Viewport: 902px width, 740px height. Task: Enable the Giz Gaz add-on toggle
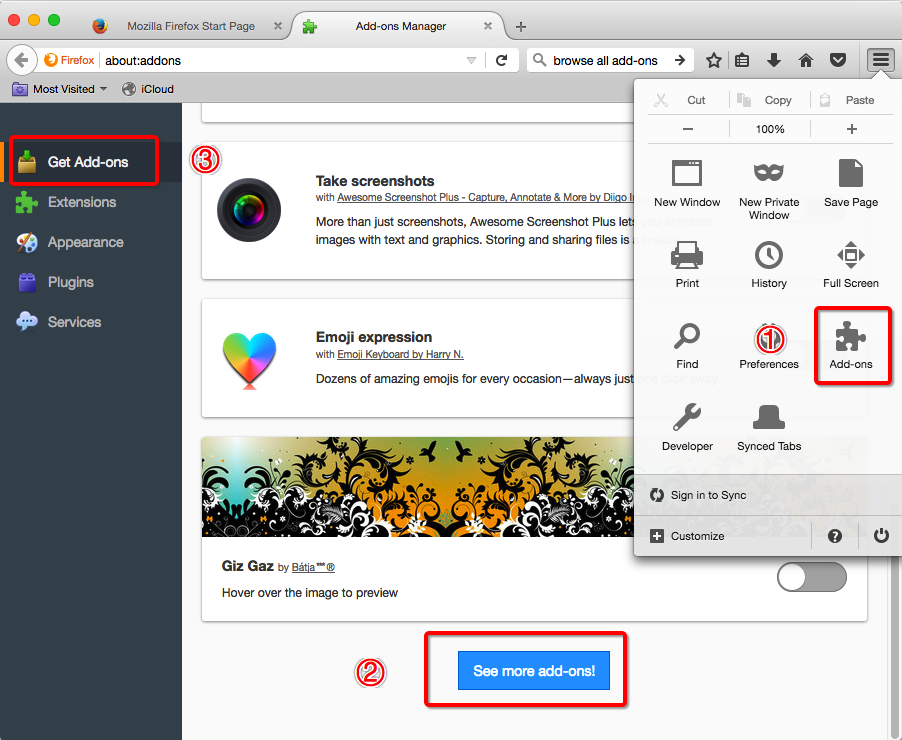(x=811, y=577)
